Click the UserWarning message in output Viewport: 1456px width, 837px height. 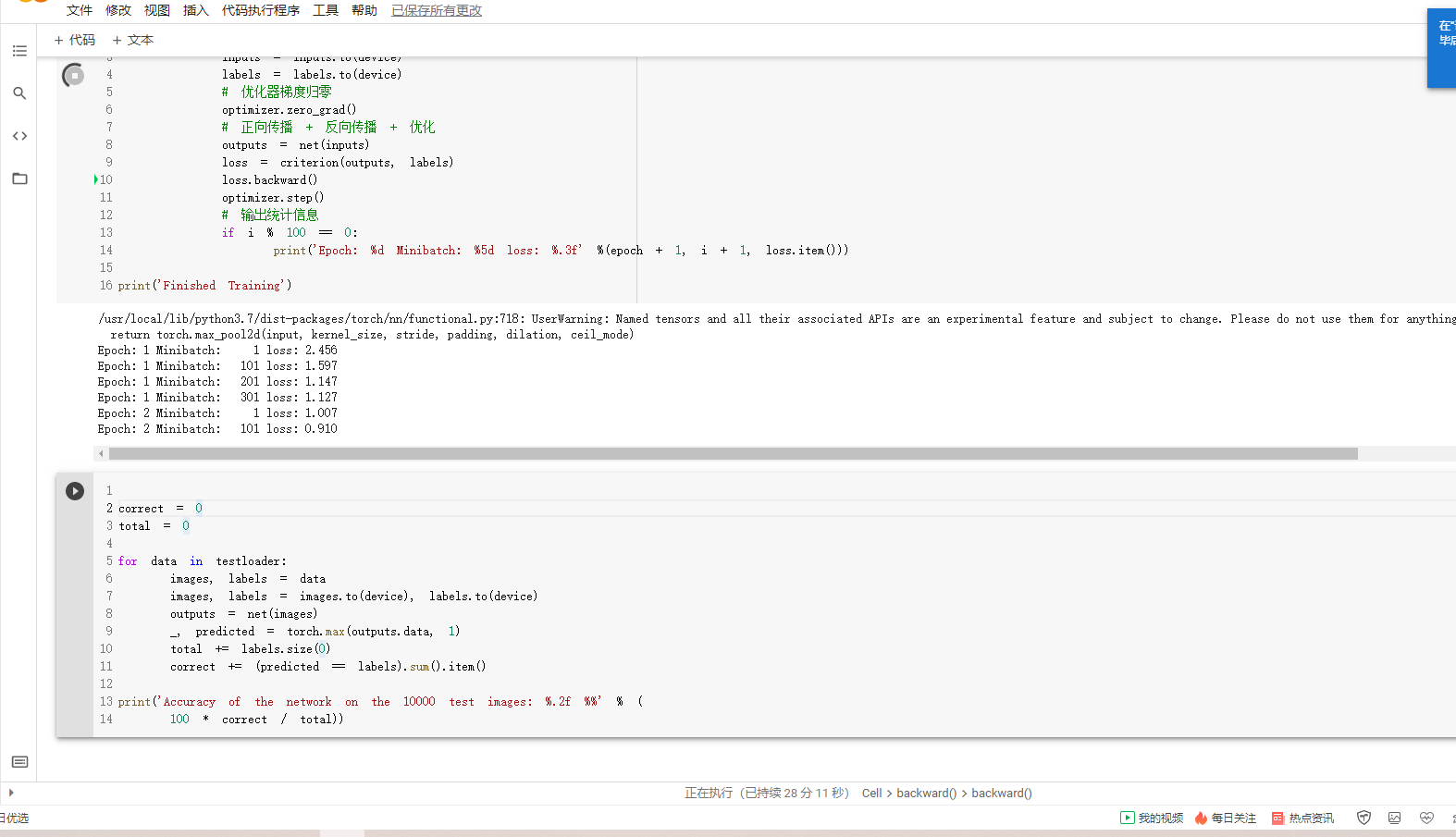click(x=777, y=319)
